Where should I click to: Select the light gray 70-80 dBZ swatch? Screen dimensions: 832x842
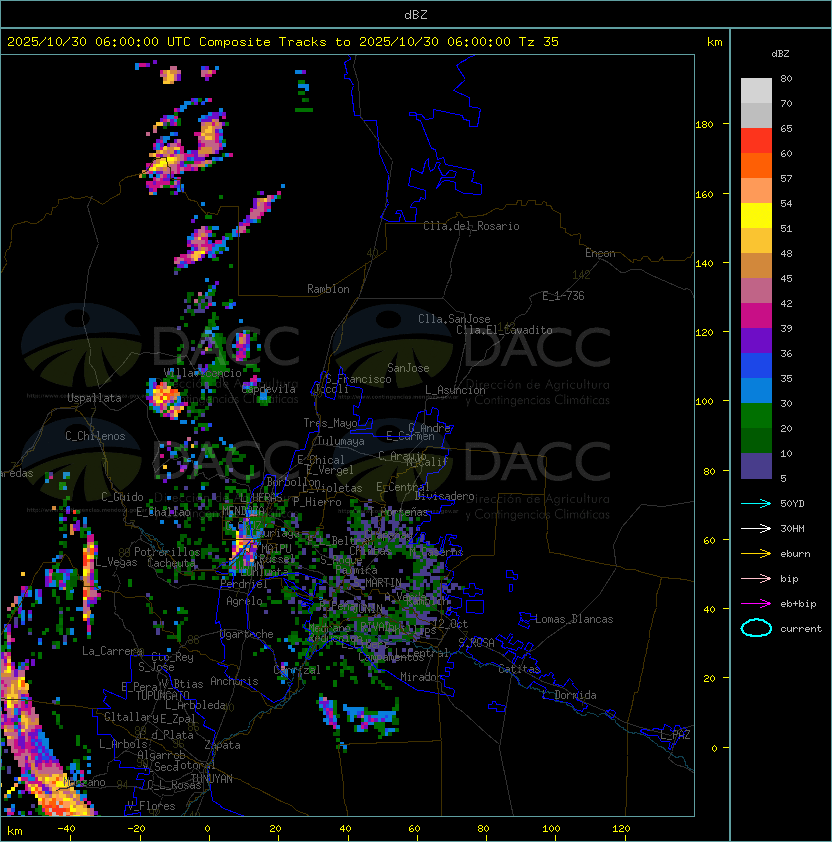[x=756, y=90]
